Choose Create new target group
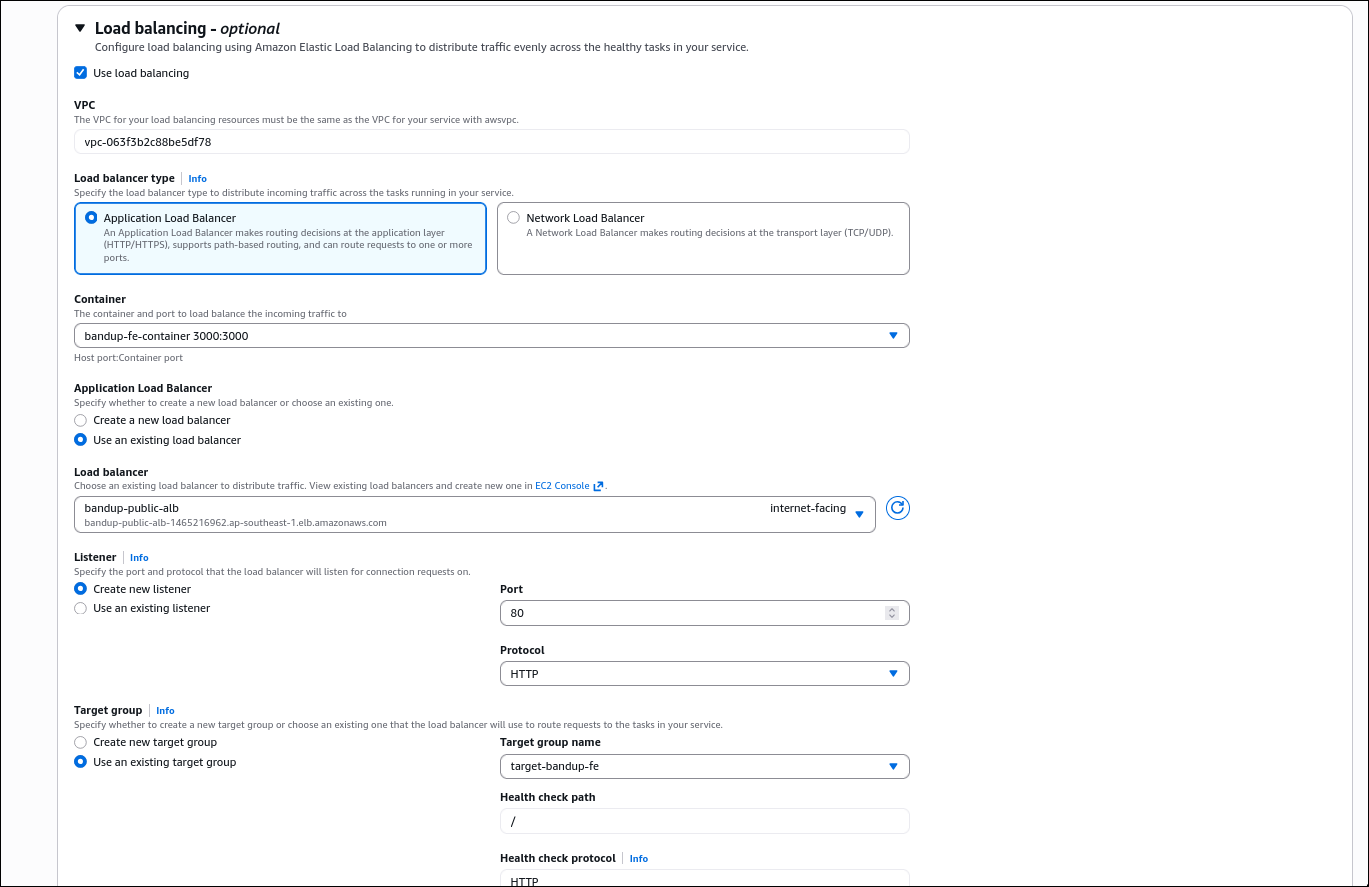This screenshot has width=1369, height=887. pos(80,742)
